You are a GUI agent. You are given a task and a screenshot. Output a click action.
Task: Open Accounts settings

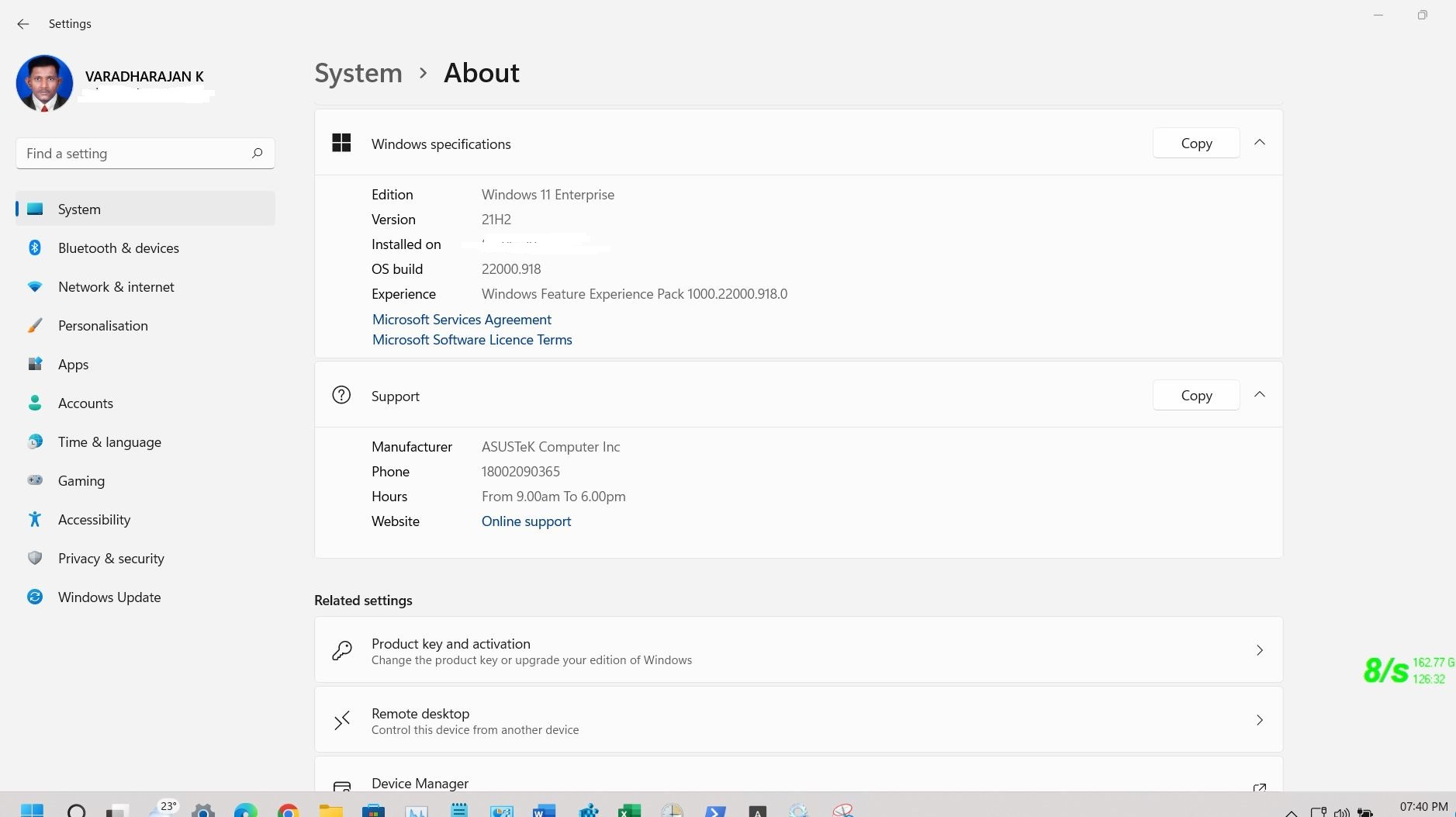(145, 403)
